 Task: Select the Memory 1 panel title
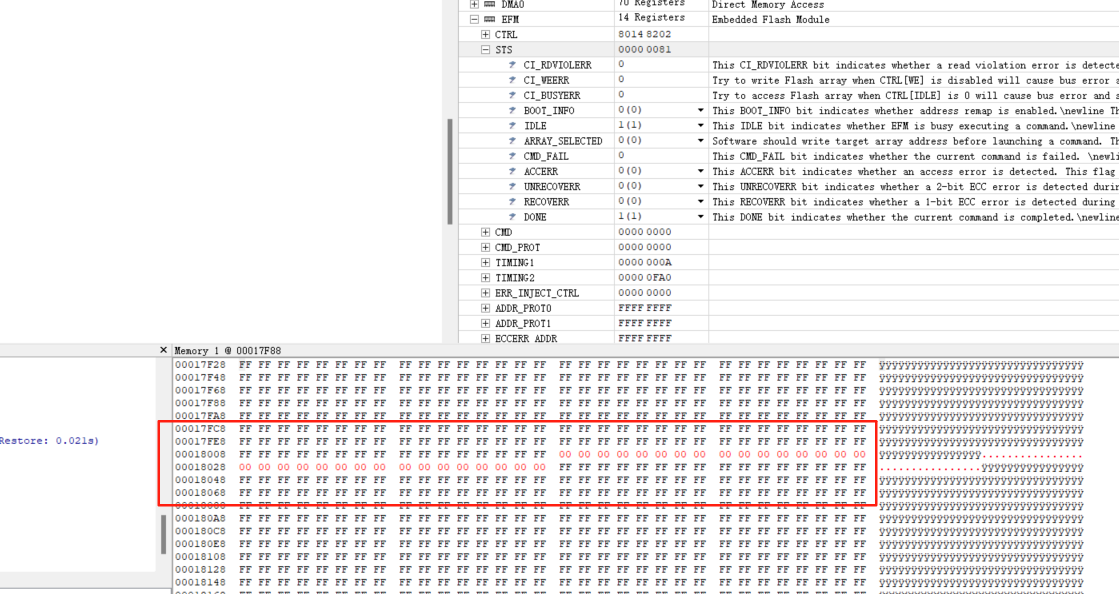[227, 351]
